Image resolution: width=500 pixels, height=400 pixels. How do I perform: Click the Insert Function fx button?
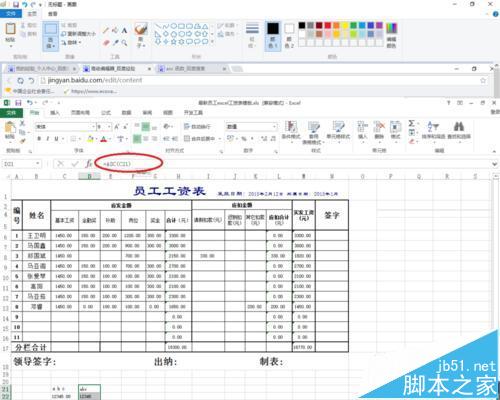coord(88,164)
